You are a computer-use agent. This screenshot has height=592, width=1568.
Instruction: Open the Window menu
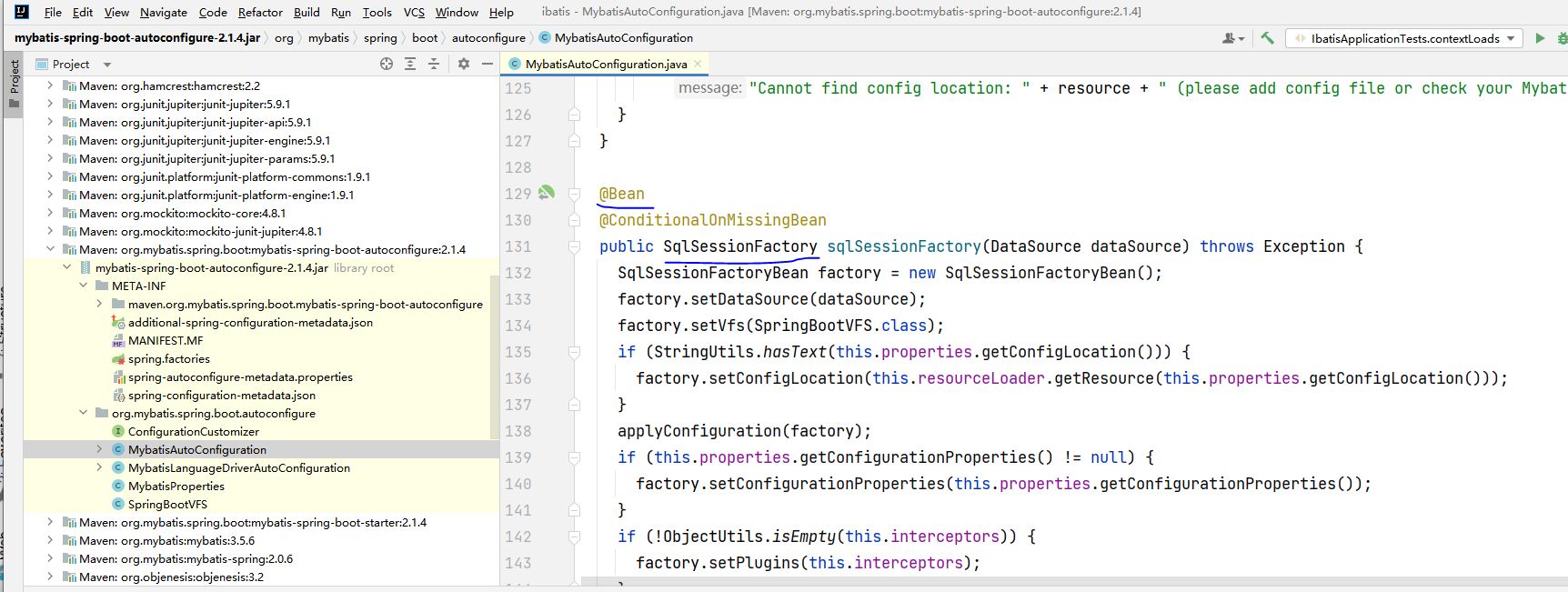(x=457, y=12)
